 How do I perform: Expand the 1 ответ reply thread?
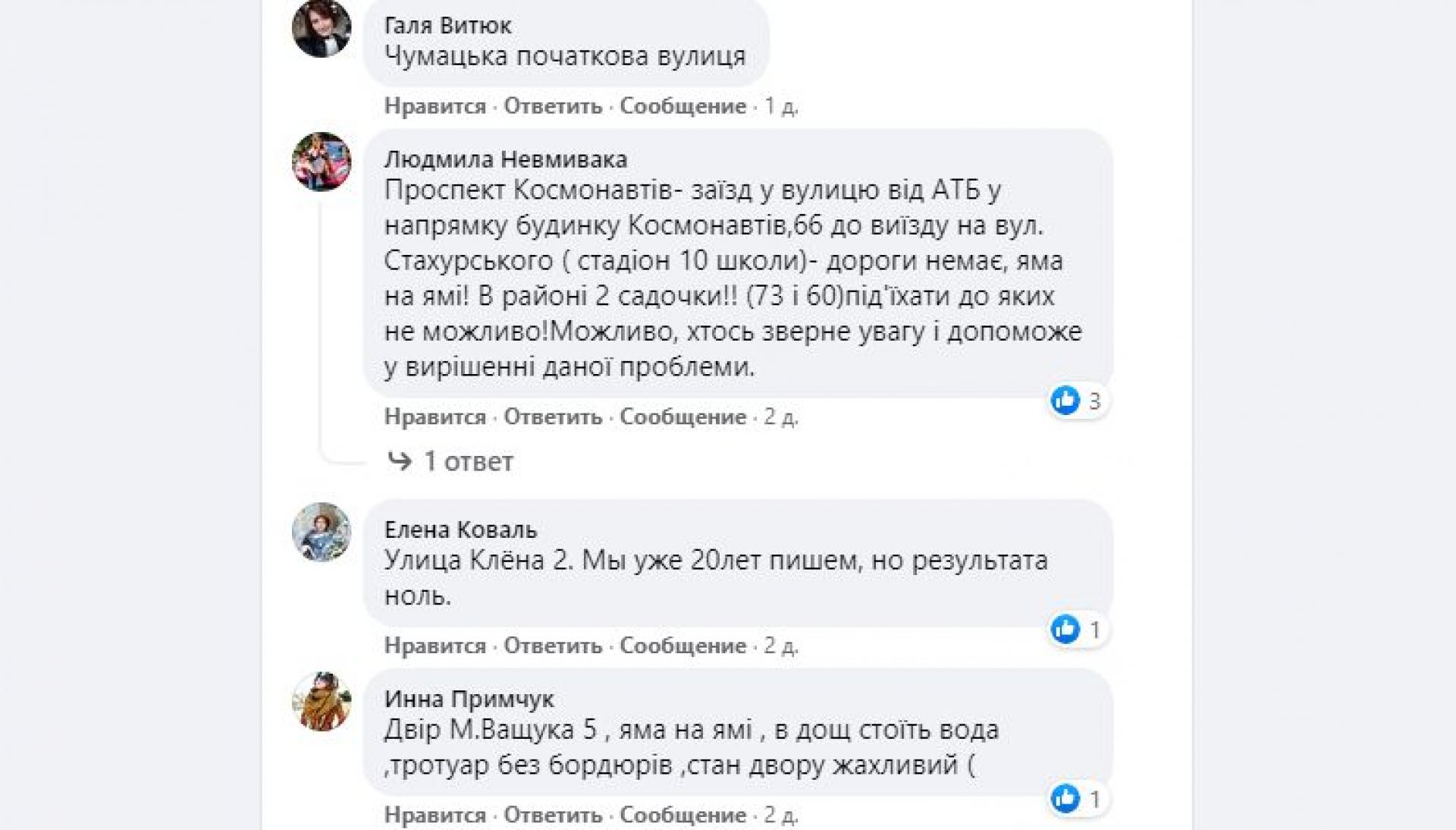[x=468, y=461]
